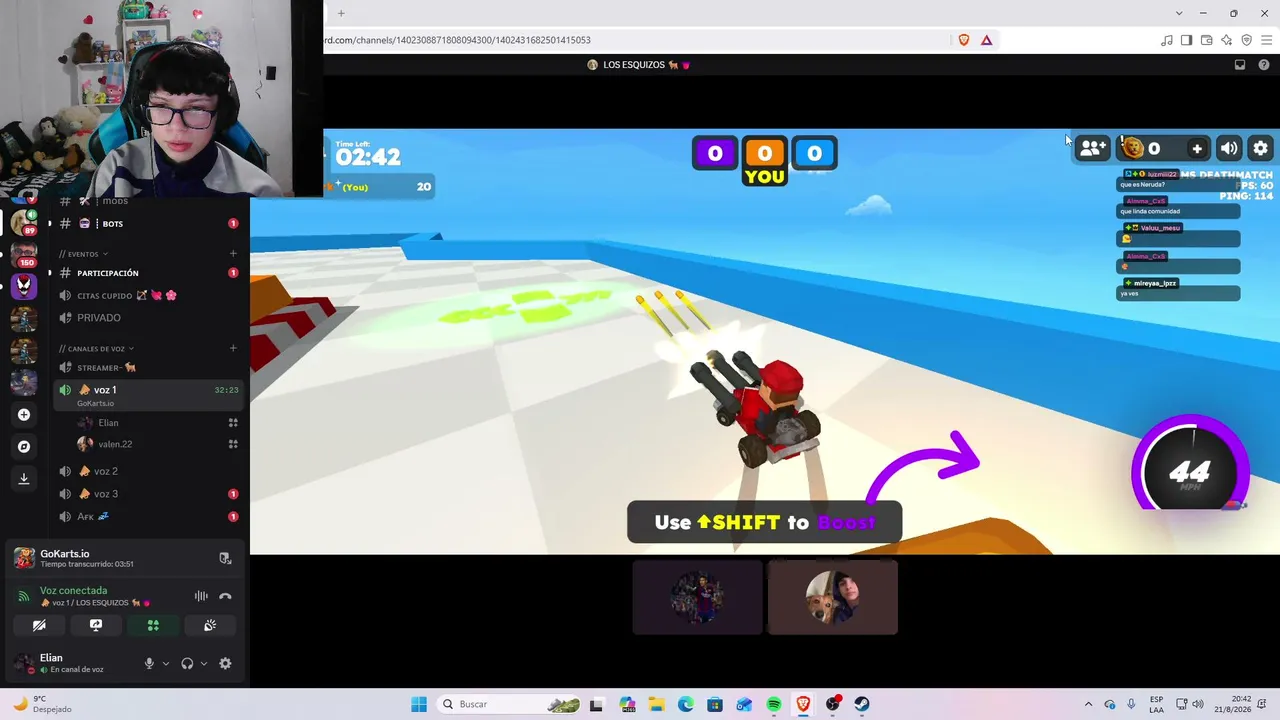
Task: Click the second participant thumbnail with dog
Action: (x=832, y=597)
